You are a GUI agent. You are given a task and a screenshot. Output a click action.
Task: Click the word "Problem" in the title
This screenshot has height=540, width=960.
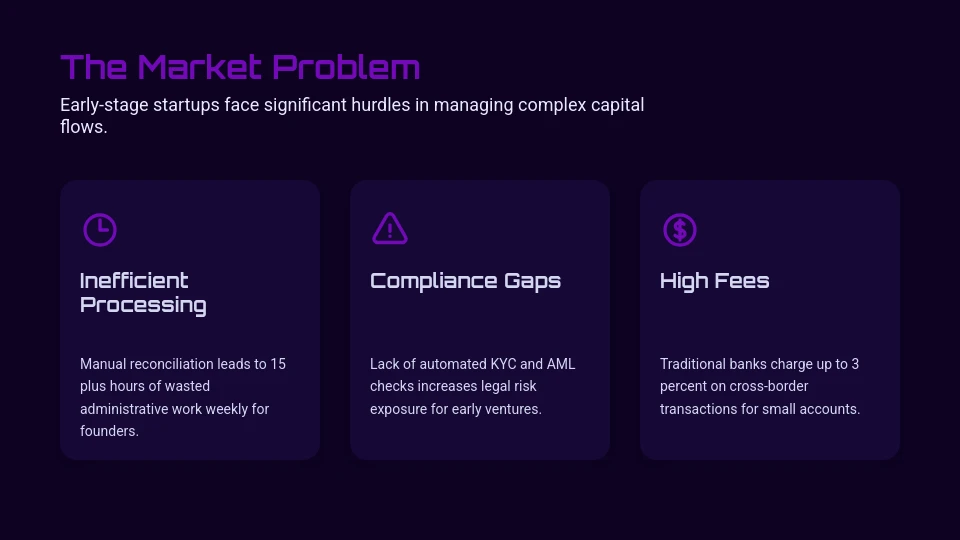coord(346,67)
